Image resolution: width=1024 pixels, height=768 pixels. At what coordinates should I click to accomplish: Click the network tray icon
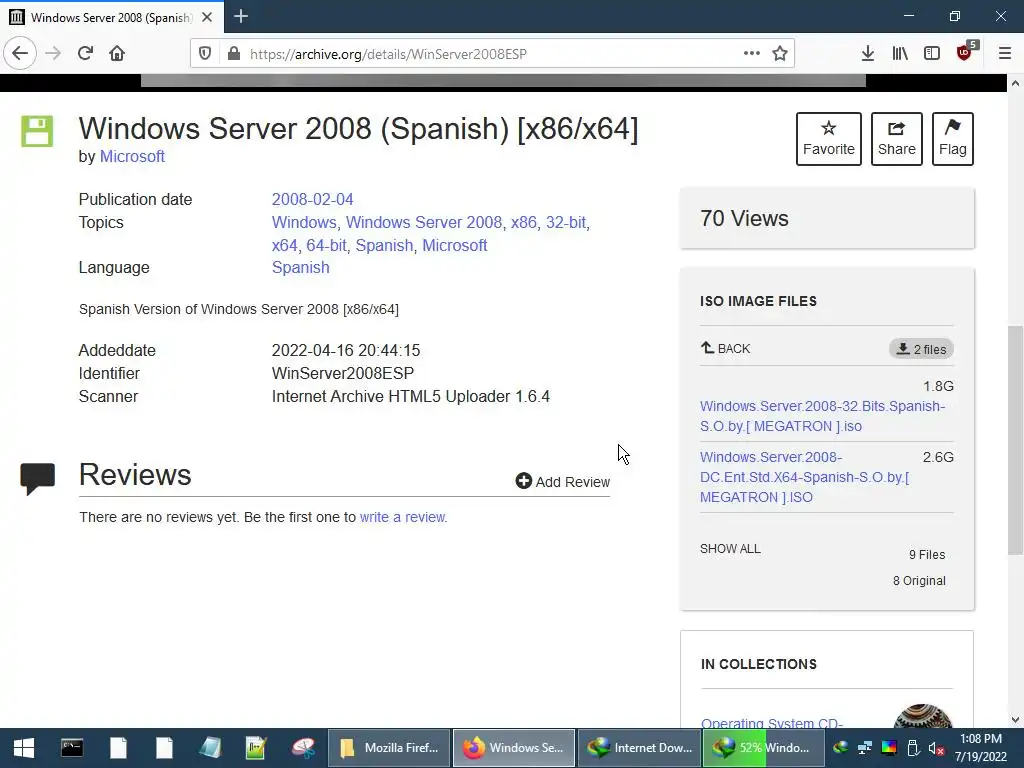pos(865,748)
